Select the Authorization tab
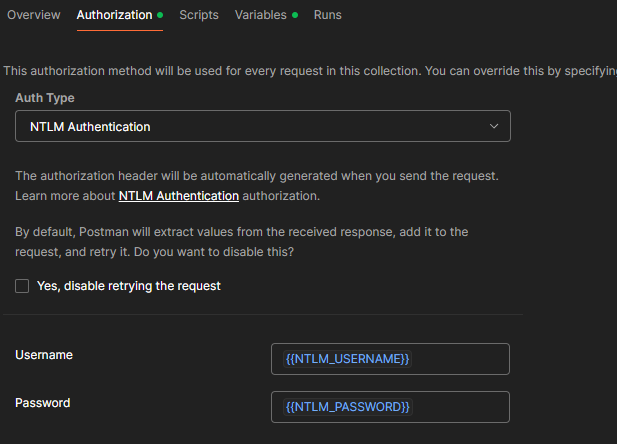 114,16
